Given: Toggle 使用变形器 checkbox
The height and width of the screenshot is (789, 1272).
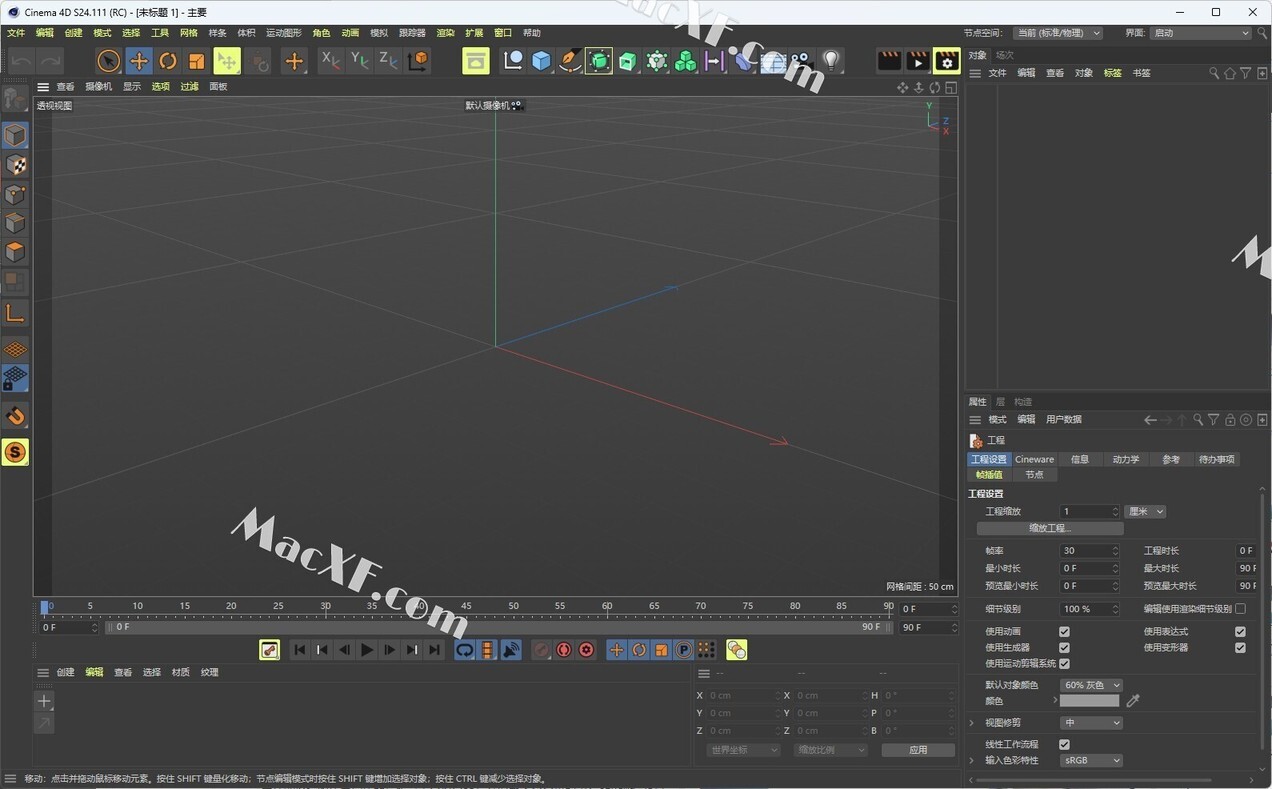Looking at the screenshot, I should coord(1240,648).
